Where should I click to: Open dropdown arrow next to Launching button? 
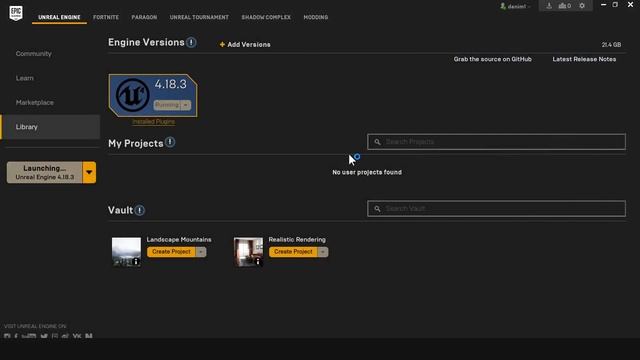(x=89, y=172)
